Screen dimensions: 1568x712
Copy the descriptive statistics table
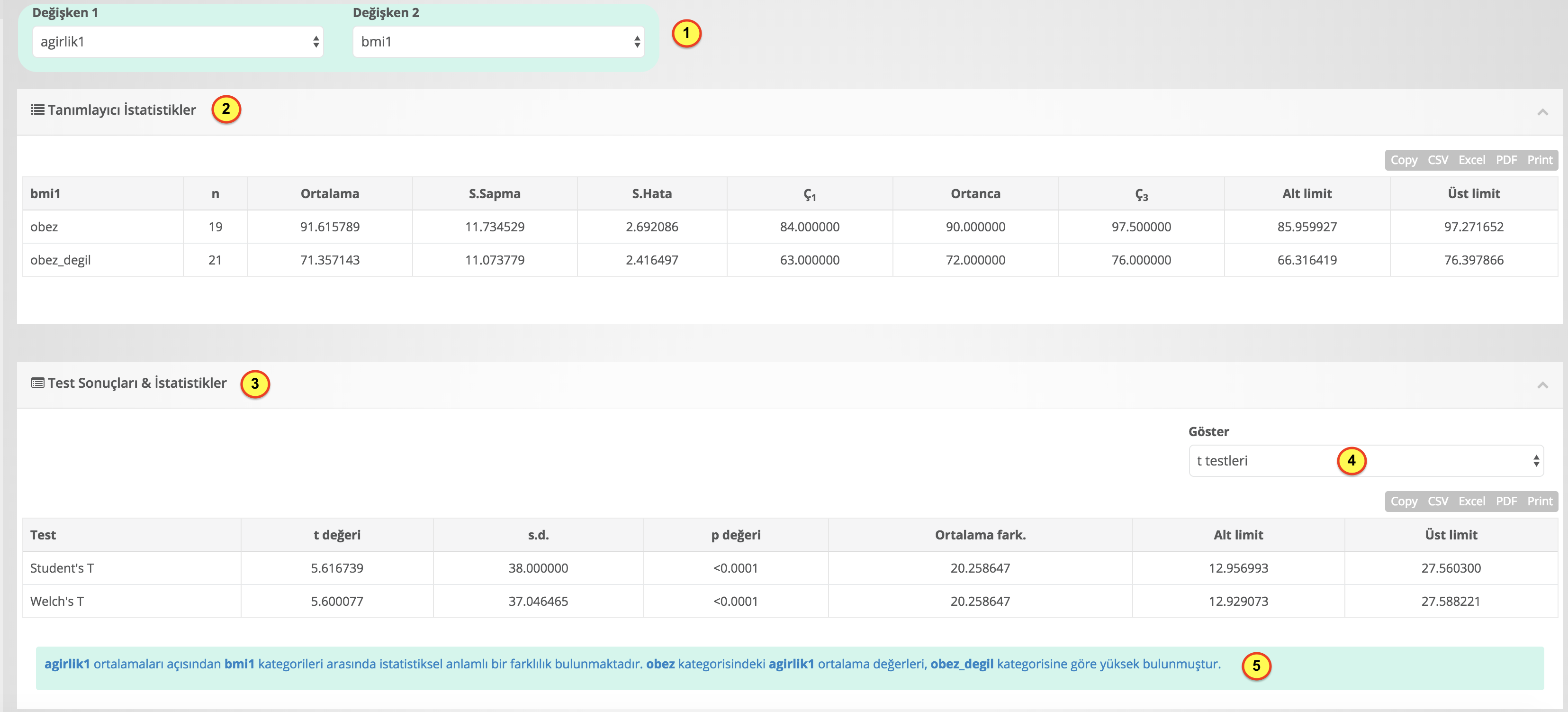pos(1404,160)
